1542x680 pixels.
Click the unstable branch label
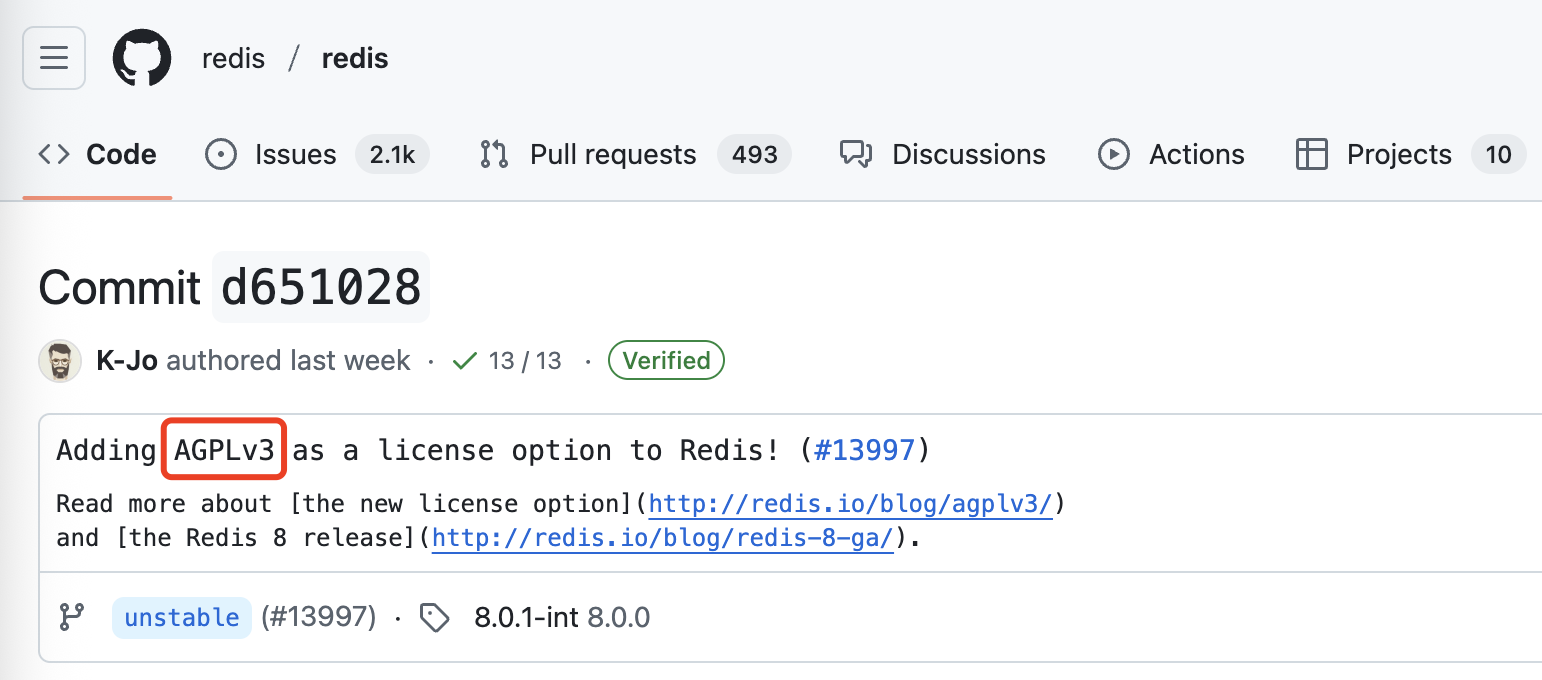pos(181,618)
